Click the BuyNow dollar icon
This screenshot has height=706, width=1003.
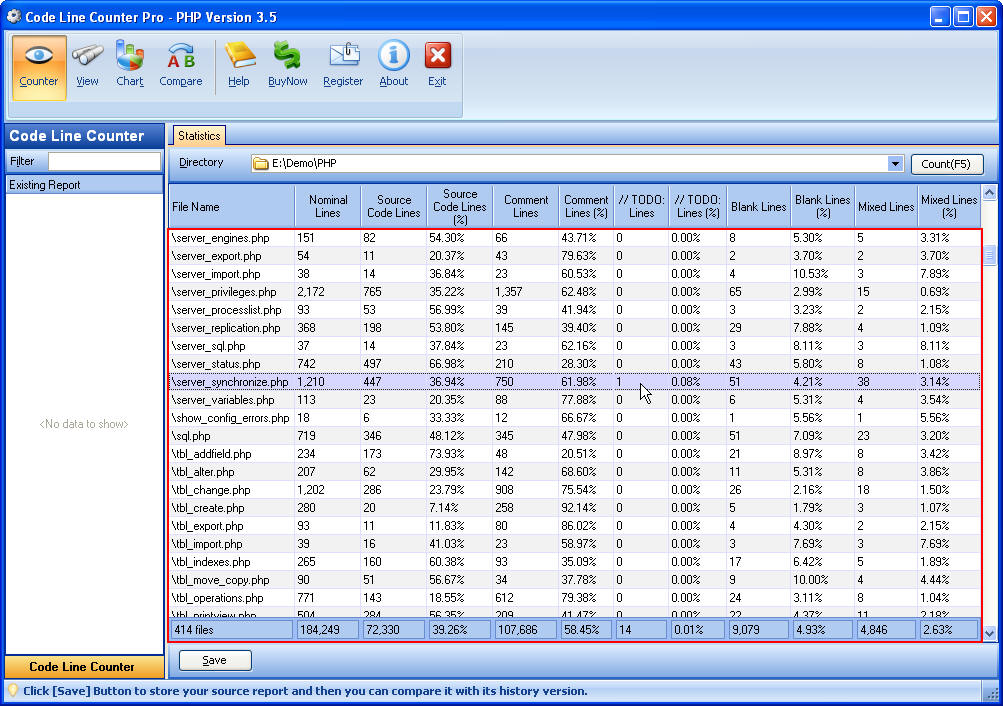coord(287,56)
